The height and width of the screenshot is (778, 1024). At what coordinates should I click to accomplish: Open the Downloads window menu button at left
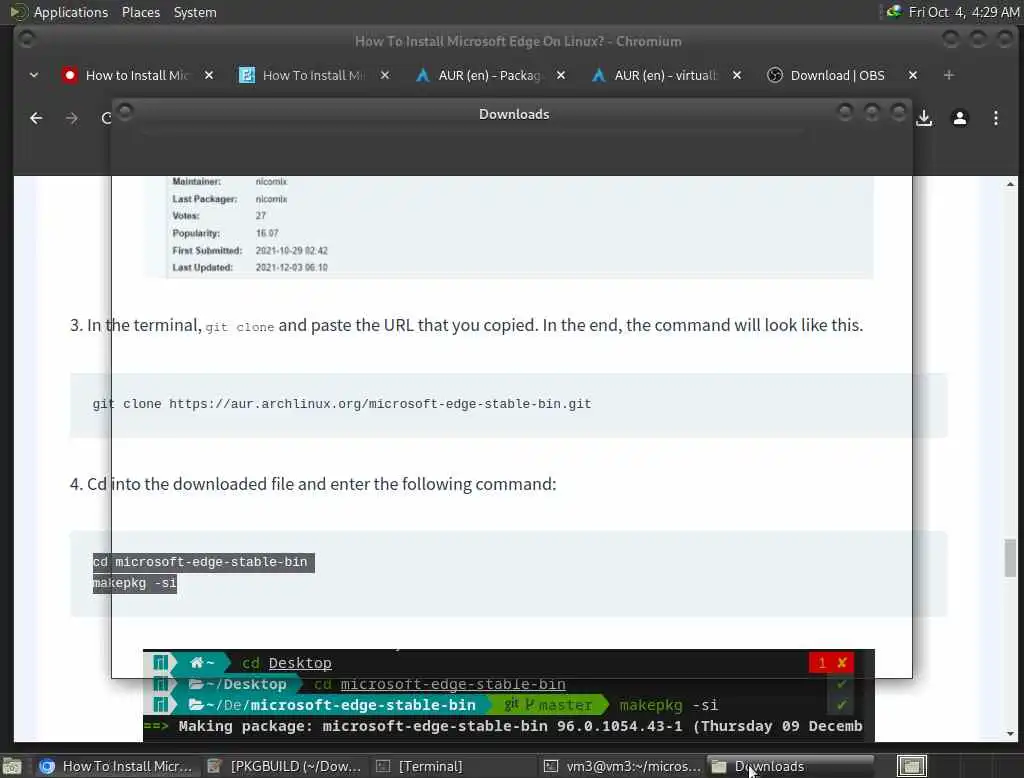pyautogui.click(x=125, y=112)
